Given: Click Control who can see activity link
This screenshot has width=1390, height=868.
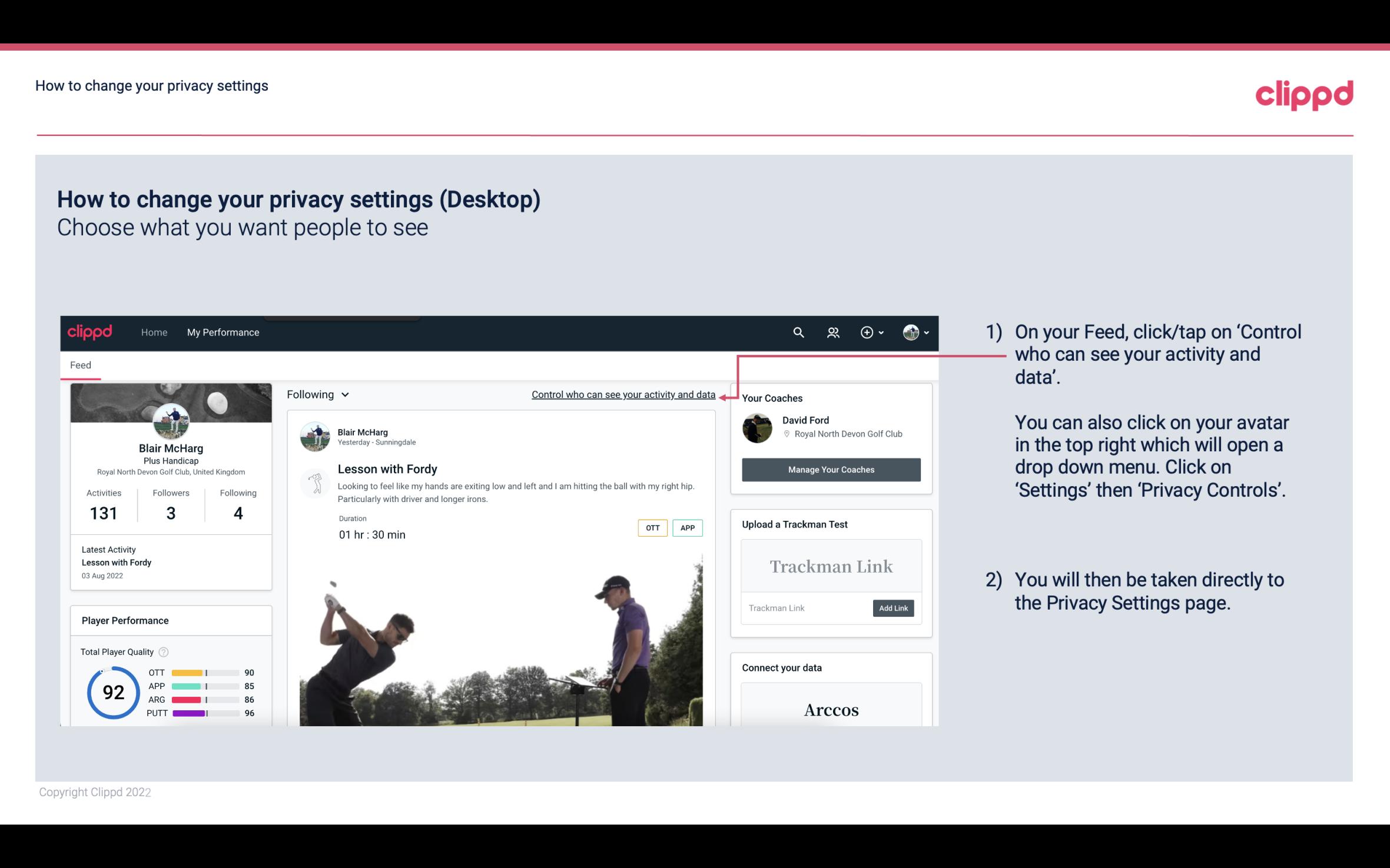Looking at the screenshot, I should click(x=623, y=394).
